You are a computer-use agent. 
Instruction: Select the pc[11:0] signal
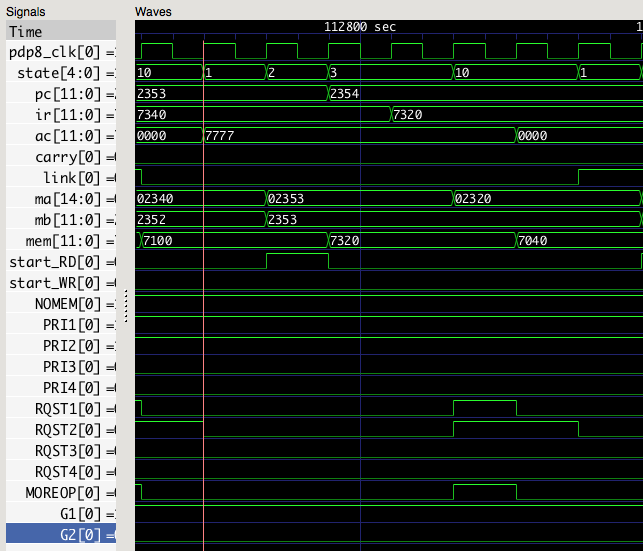tap(61, 94)
